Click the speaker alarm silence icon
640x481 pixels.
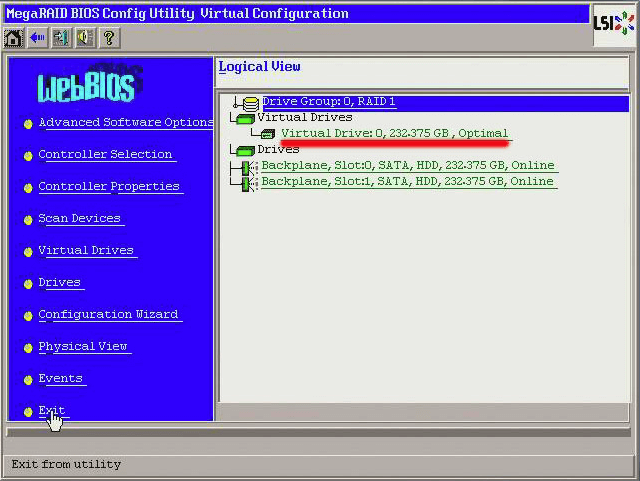(x=85, y=38)
